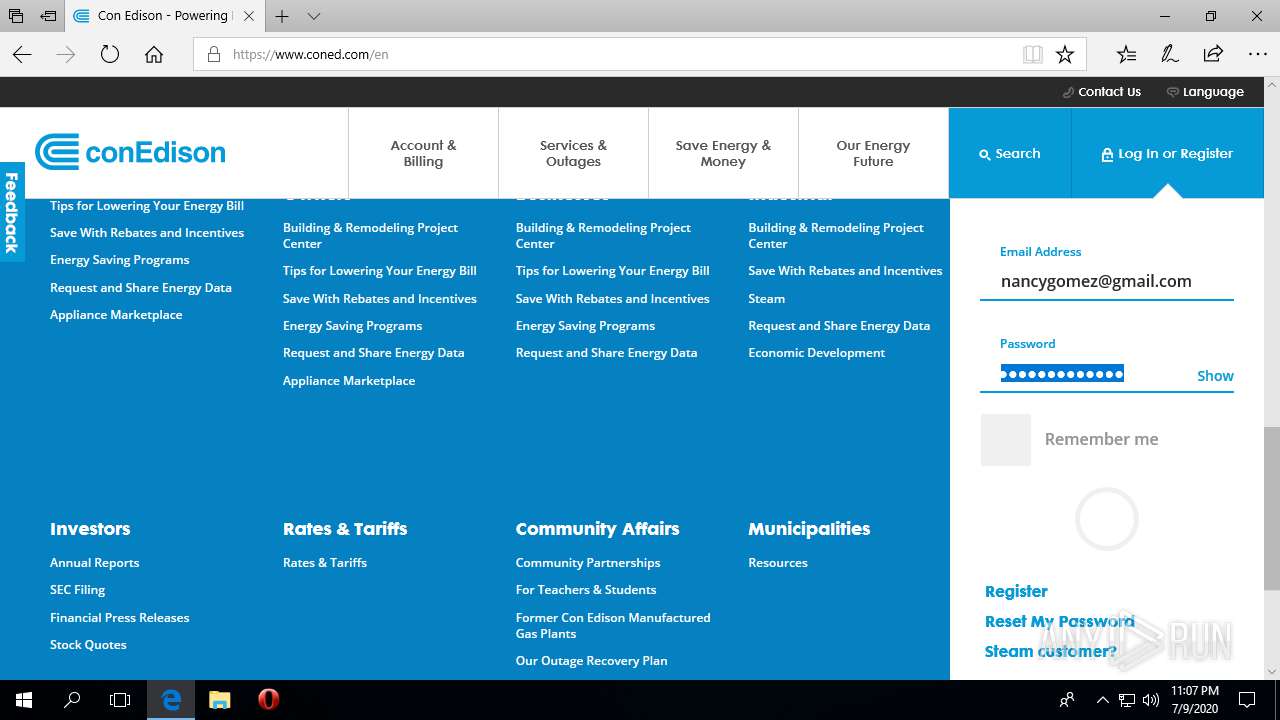Screen dimensions: 1280x720
Task: Show the password text
Action: [1215, 376]
